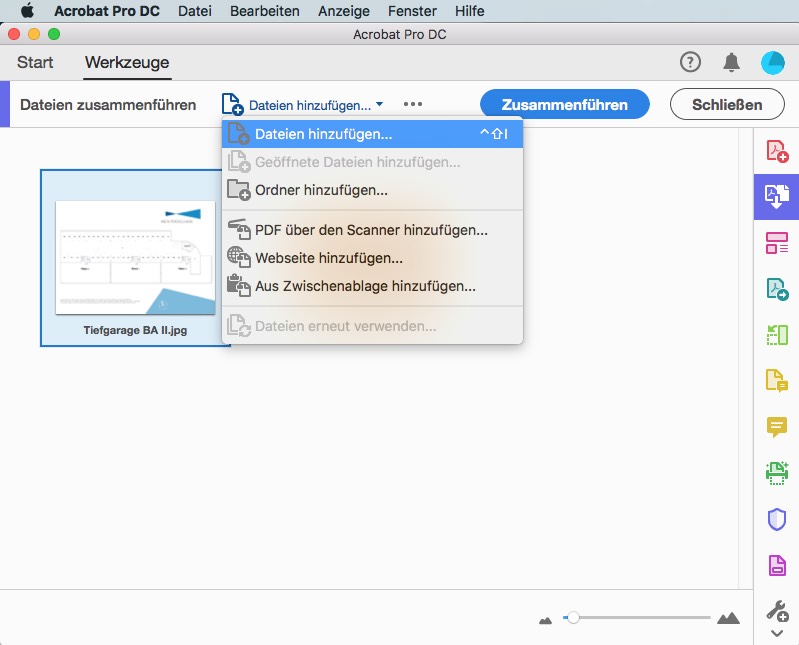Screen dimensions: 799x645
Task: Select the Combine Files tool in the sidebar
Action: (x=777, y=197)
